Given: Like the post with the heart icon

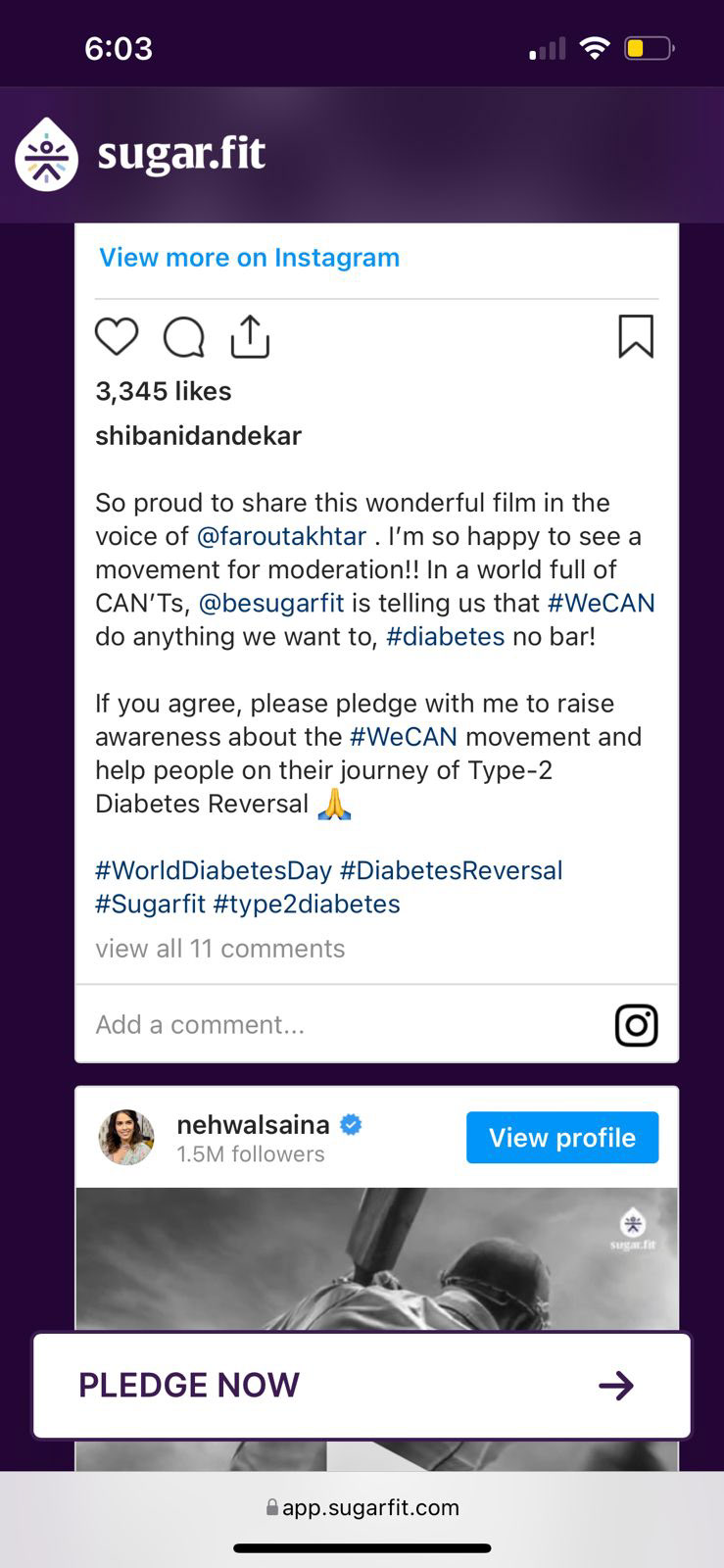Looking at the screenshot, I should [x=117, y=337].
